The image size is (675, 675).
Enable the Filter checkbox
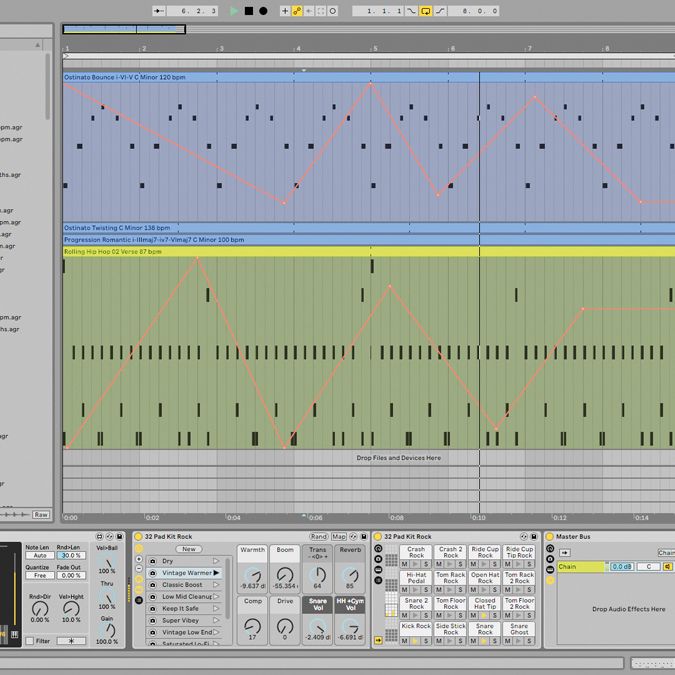[30, 641]
